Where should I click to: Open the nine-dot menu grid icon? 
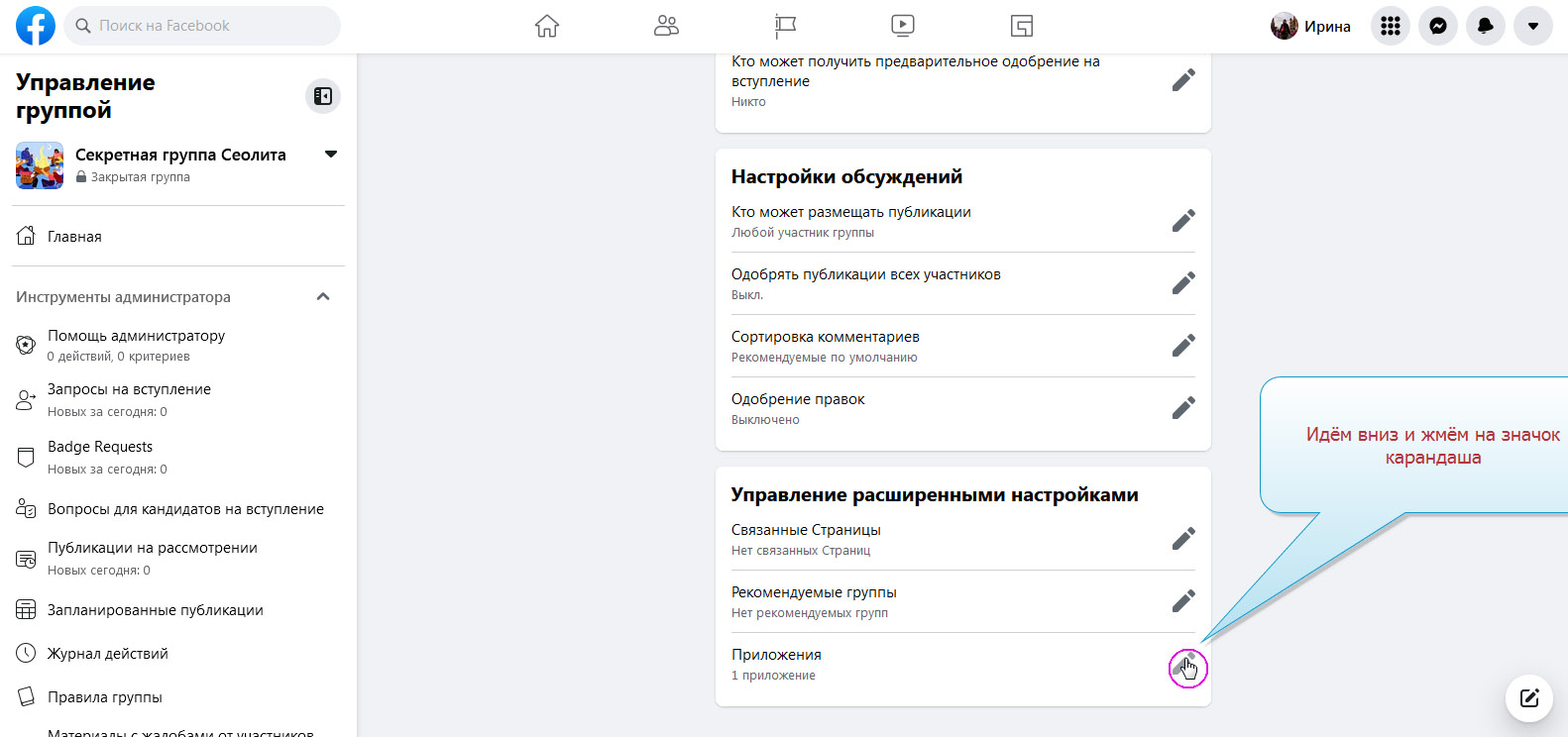point(1390,27)
